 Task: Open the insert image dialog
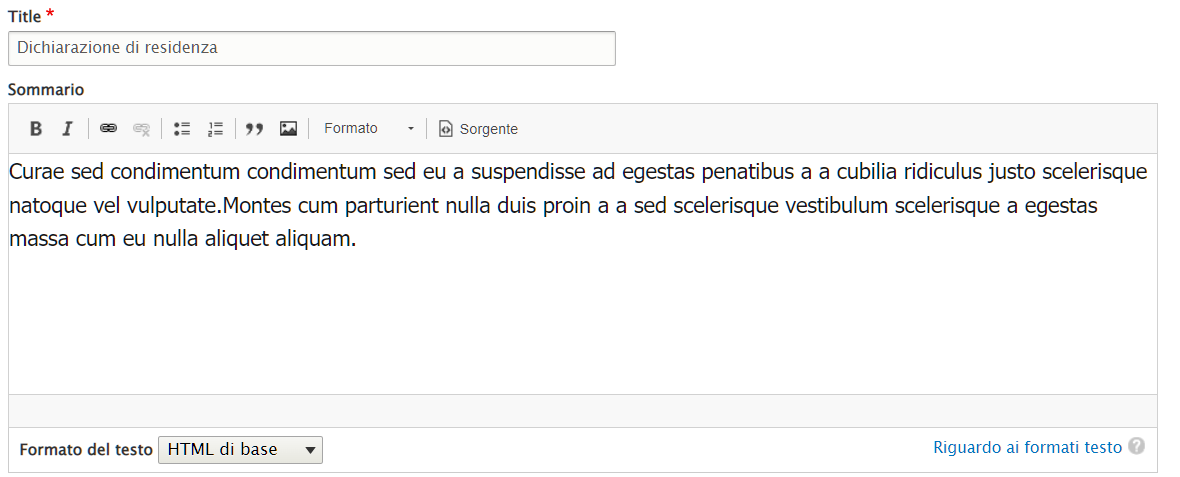click(x=288, y=129)
